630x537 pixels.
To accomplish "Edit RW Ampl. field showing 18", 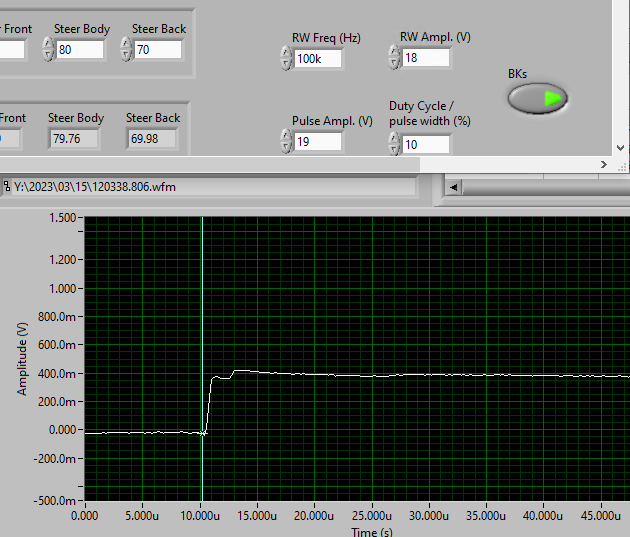I will (x=425, y=57).
